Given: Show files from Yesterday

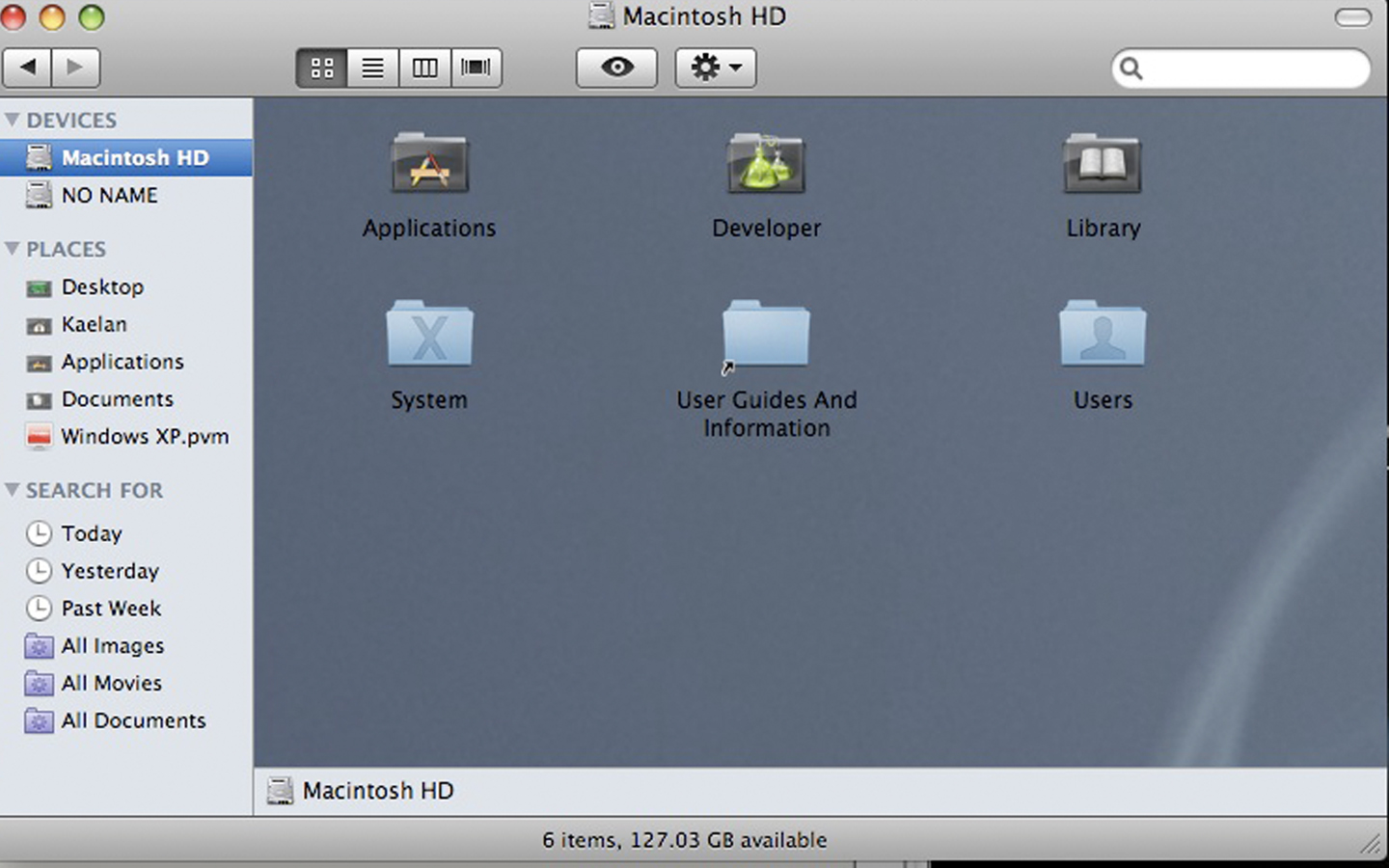Looking at the screenshot, I should coord(126,571).
